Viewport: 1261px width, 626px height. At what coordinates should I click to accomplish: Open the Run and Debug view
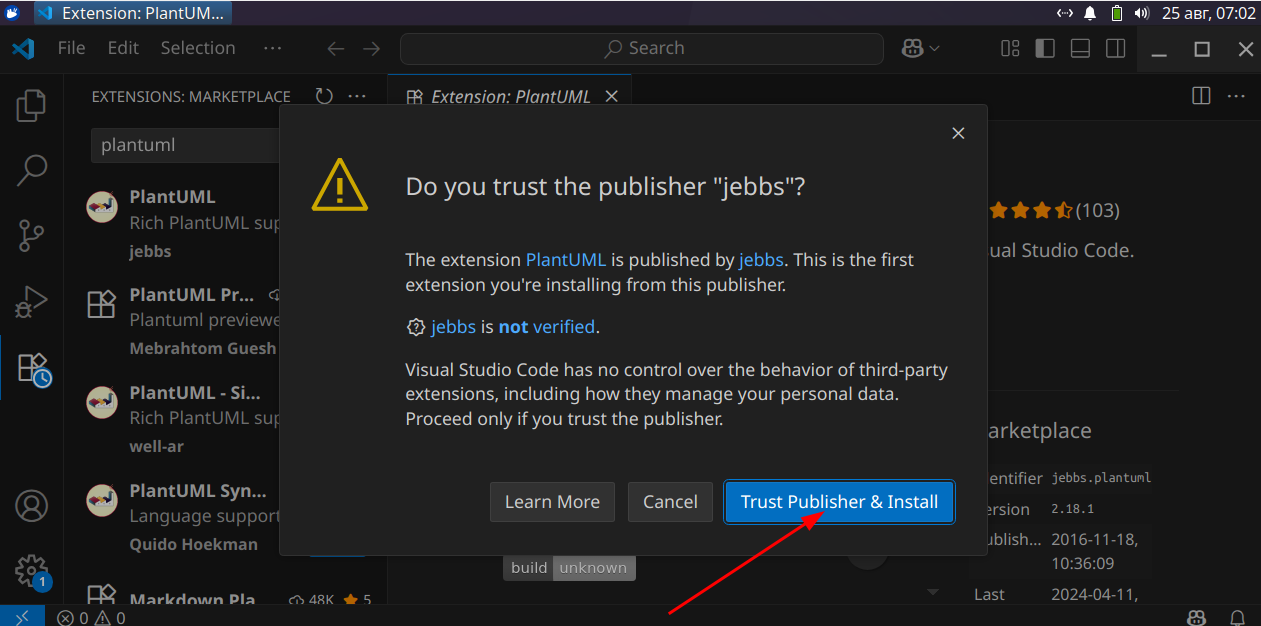coord(32,301)
